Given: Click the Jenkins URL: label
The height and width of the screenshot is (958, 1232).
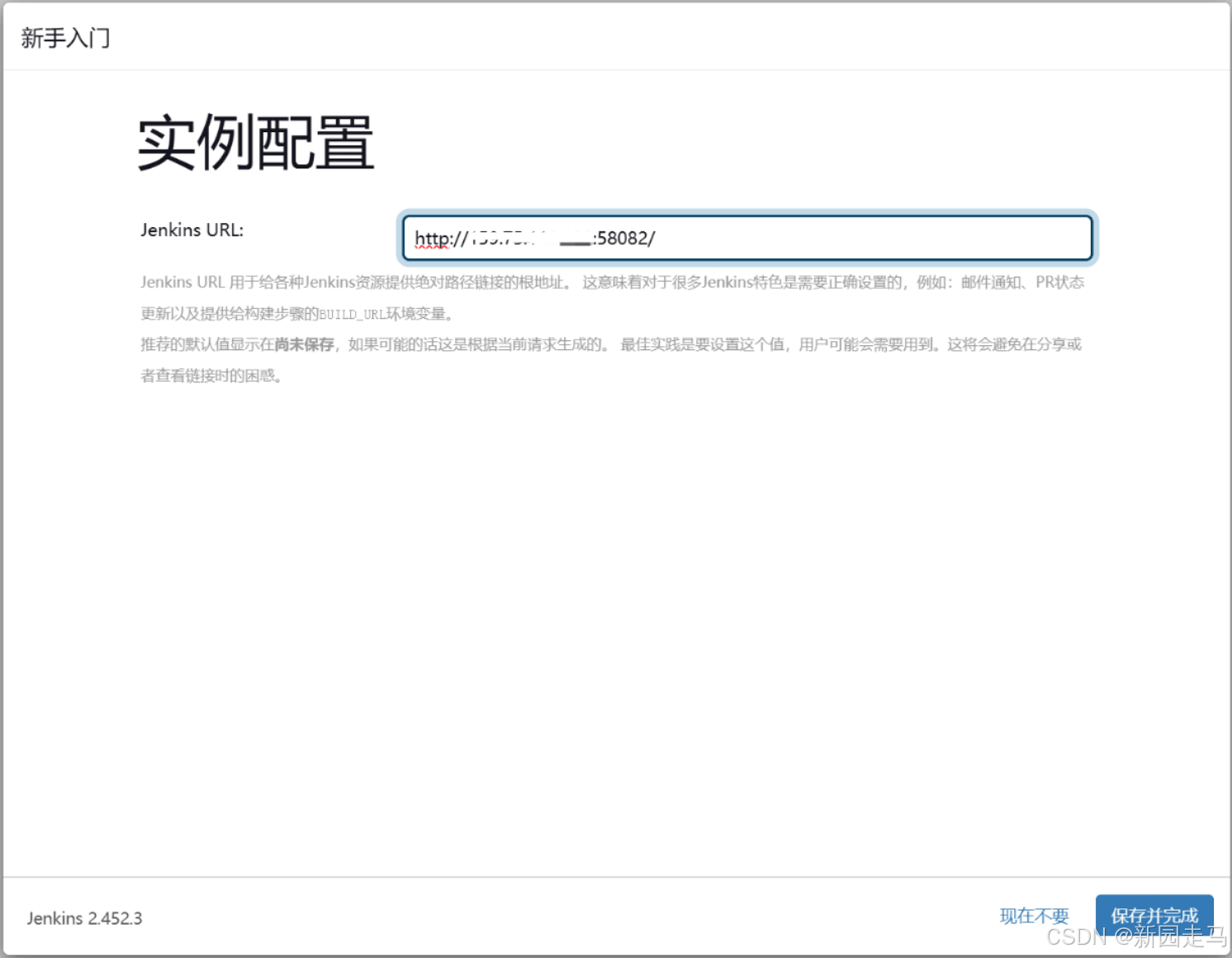Looking at the screenshot, I should (192, 230).
